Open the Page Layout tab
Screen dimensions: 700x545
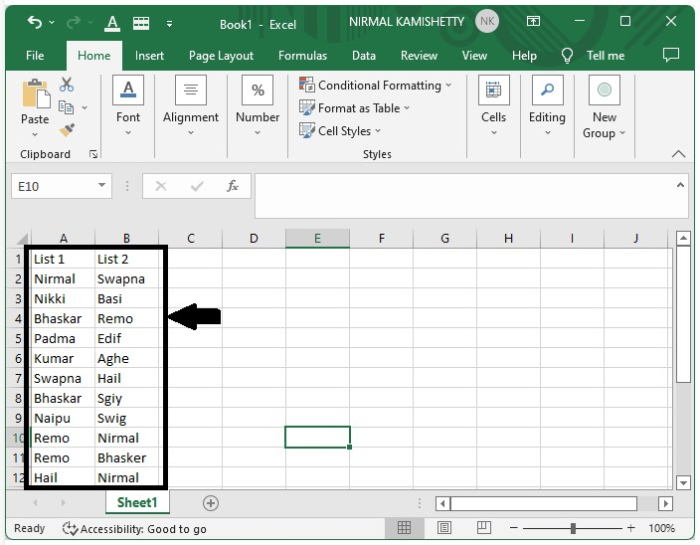221,56
